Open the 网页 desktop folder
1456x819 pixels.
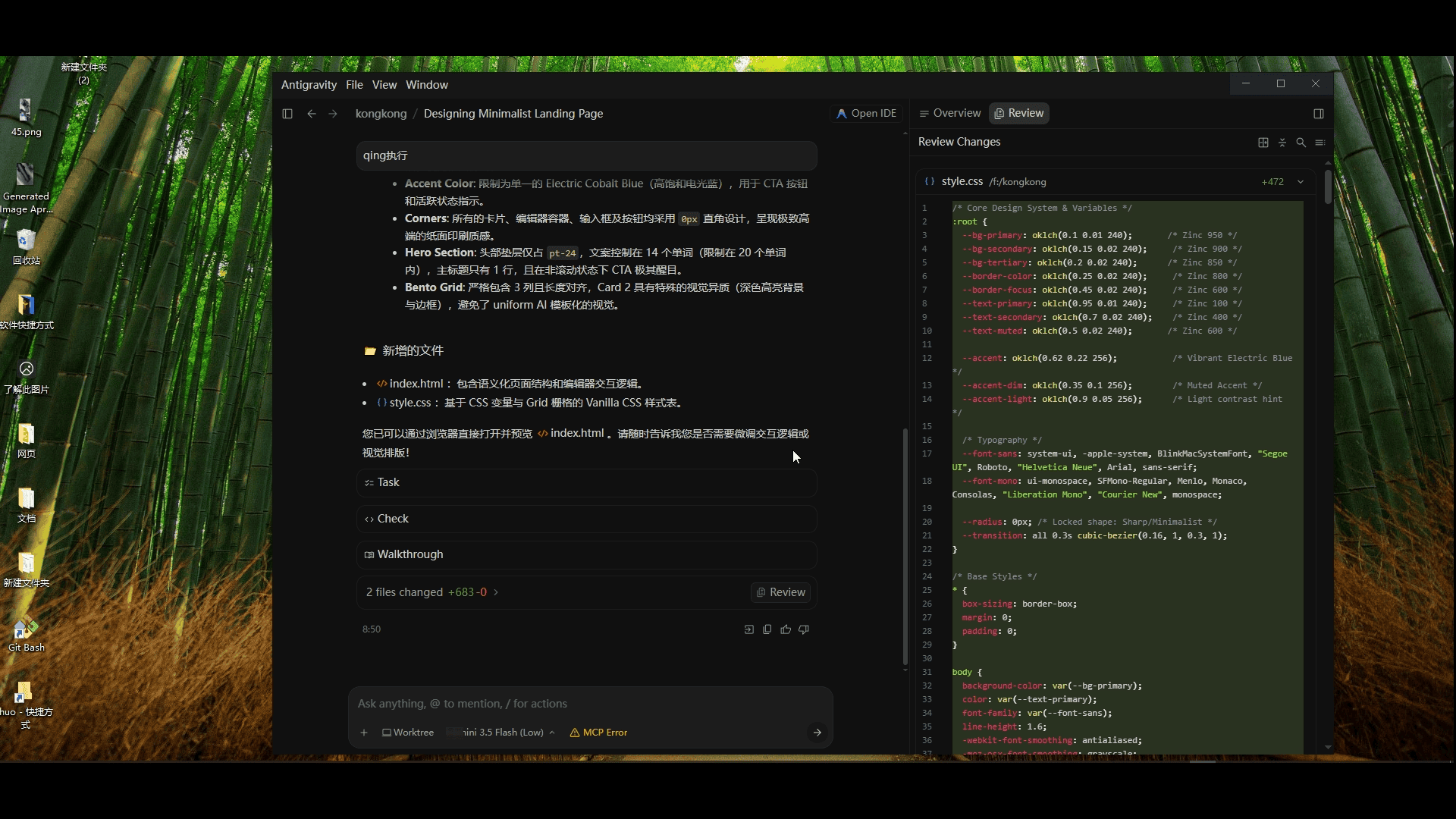pos(26,441)
